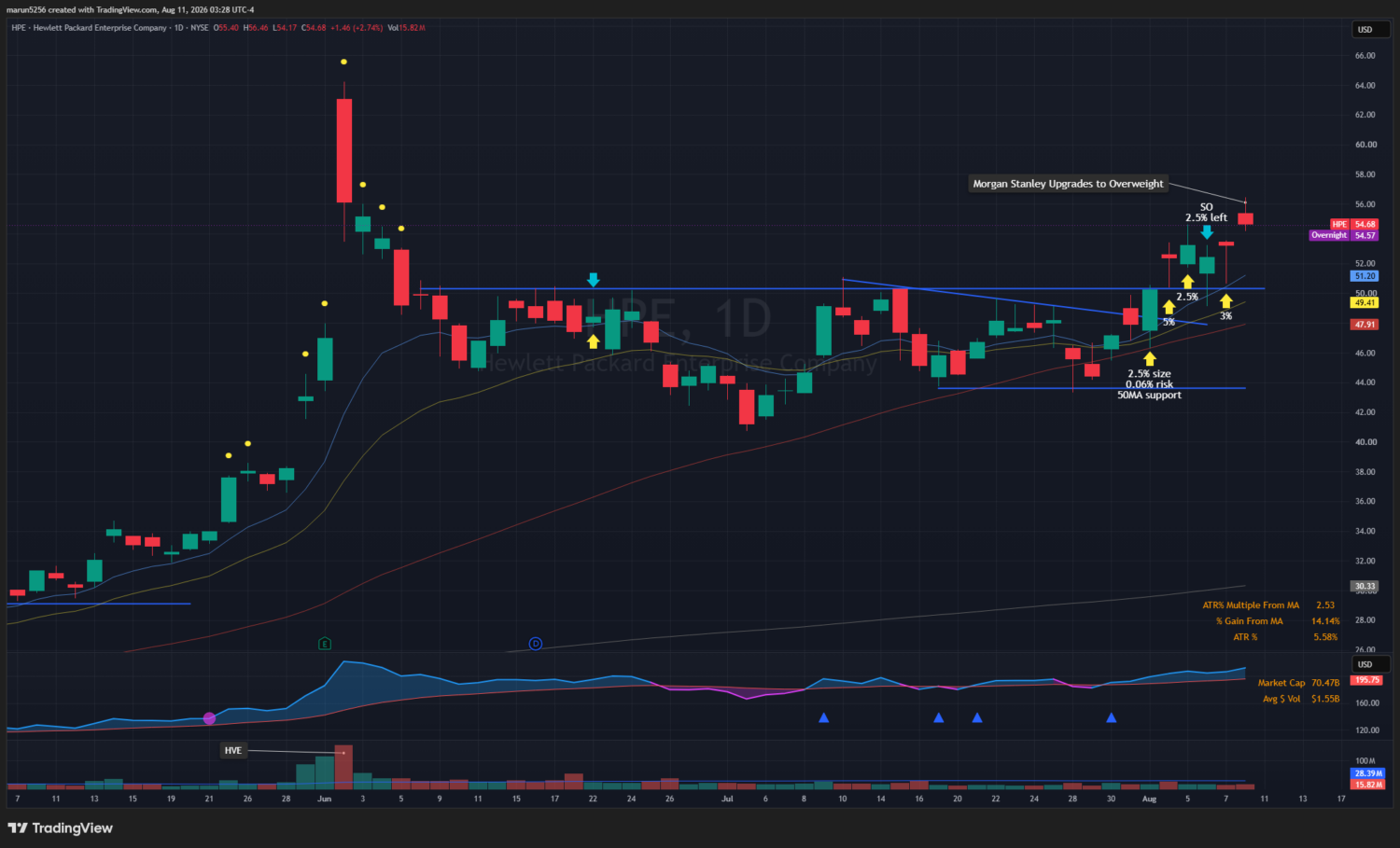Click the tallest red volume bar marked HVE
This screenshot has height=848, width=1400.
(x=344, y=767)
